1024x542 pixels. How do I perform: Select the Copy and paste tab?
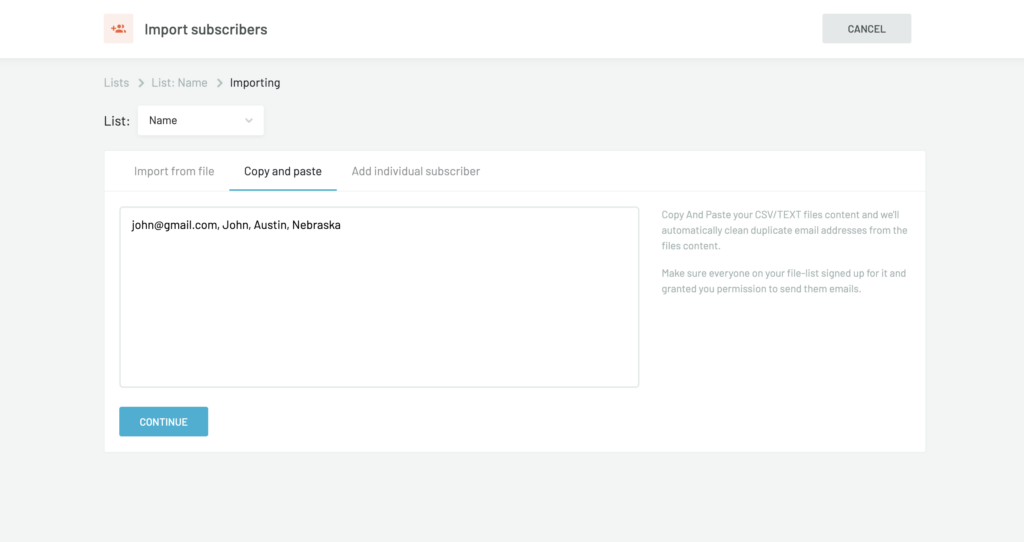pyautogui.click(x=283, y=171)
